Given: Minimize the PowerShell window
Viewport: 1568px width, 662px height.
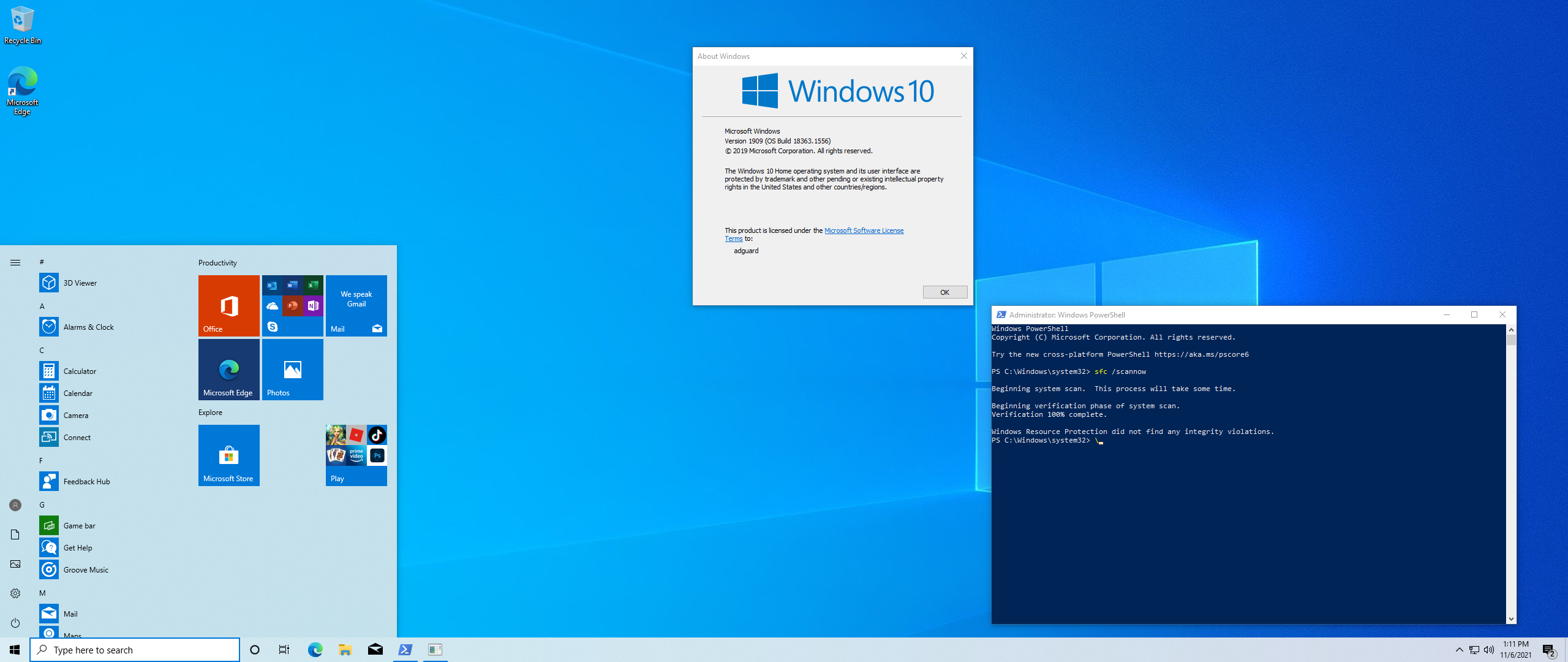Looking at the screenshot, I should (x=1447, y=314).
